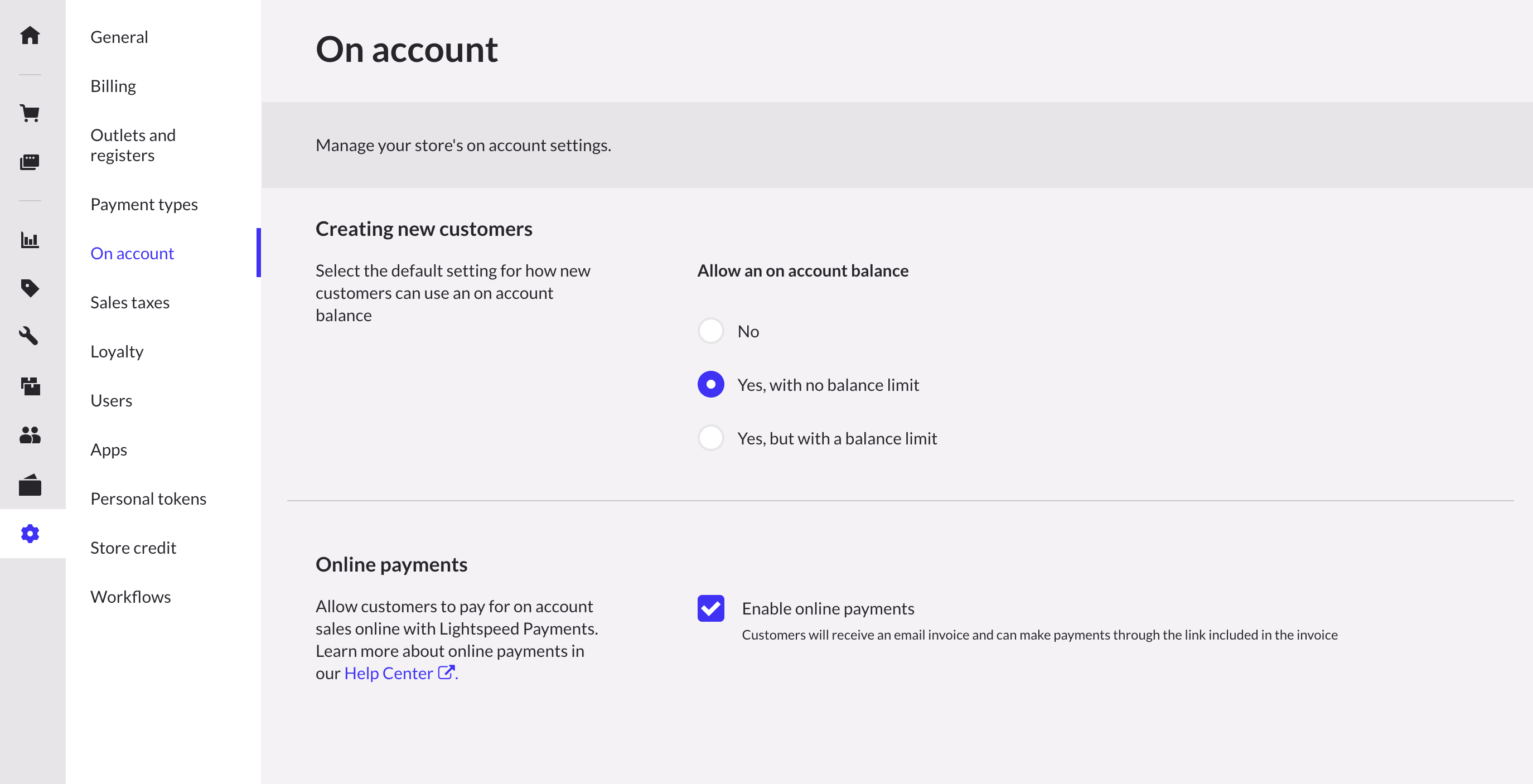Viewport: 1533px width, 784px height.
Task: Open Personal tokens settings
Action: tap(148, 499)
